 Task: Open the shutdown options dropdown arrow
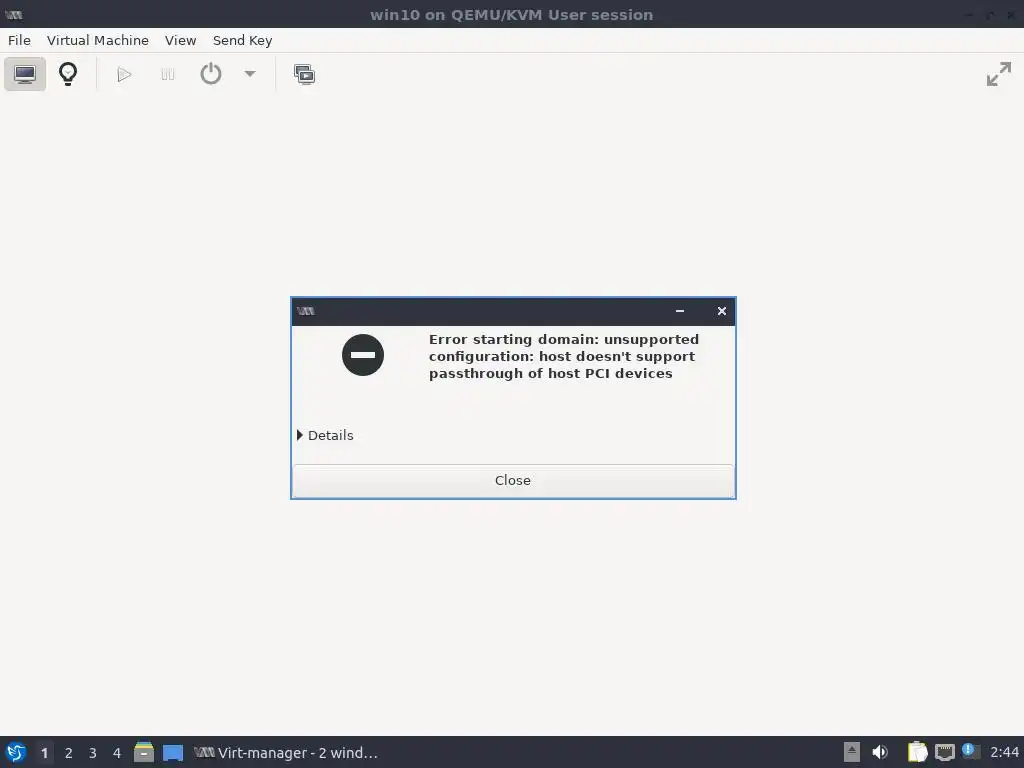(249, 74)
